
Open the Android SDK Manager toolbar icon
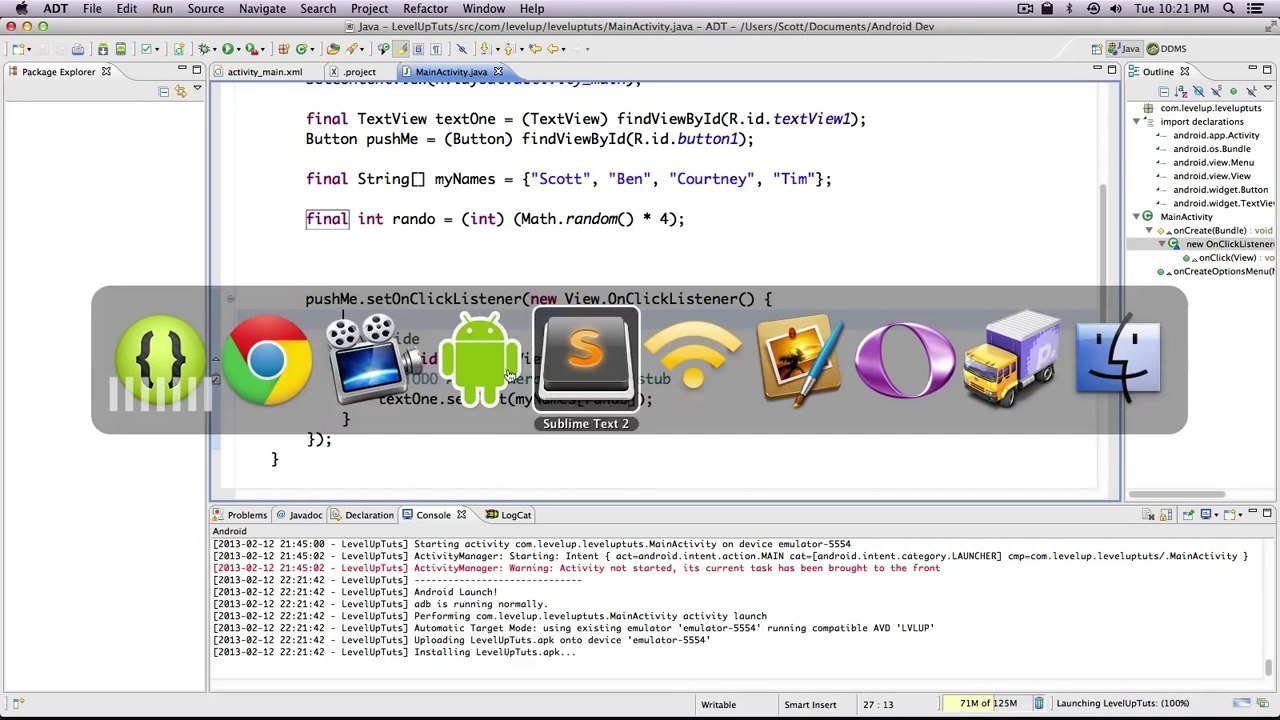coord(102,48)
